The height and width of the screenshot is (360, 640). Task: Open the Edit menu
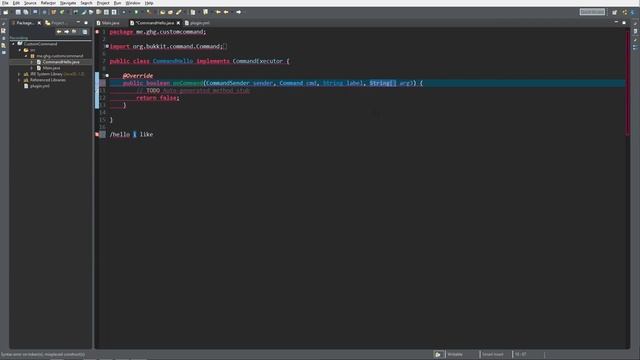point(16,3)
